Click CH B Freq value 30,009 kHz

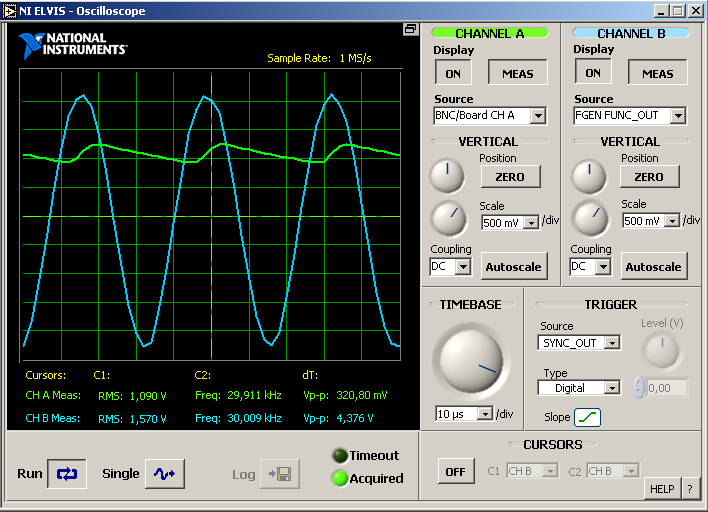(x=254, y=418)
